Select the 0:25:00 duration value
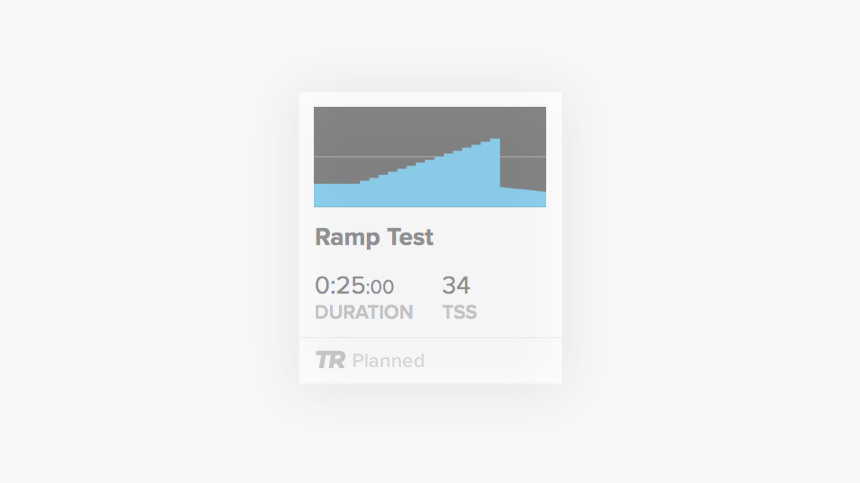This screenshot has height=483, width=860. 354,286
